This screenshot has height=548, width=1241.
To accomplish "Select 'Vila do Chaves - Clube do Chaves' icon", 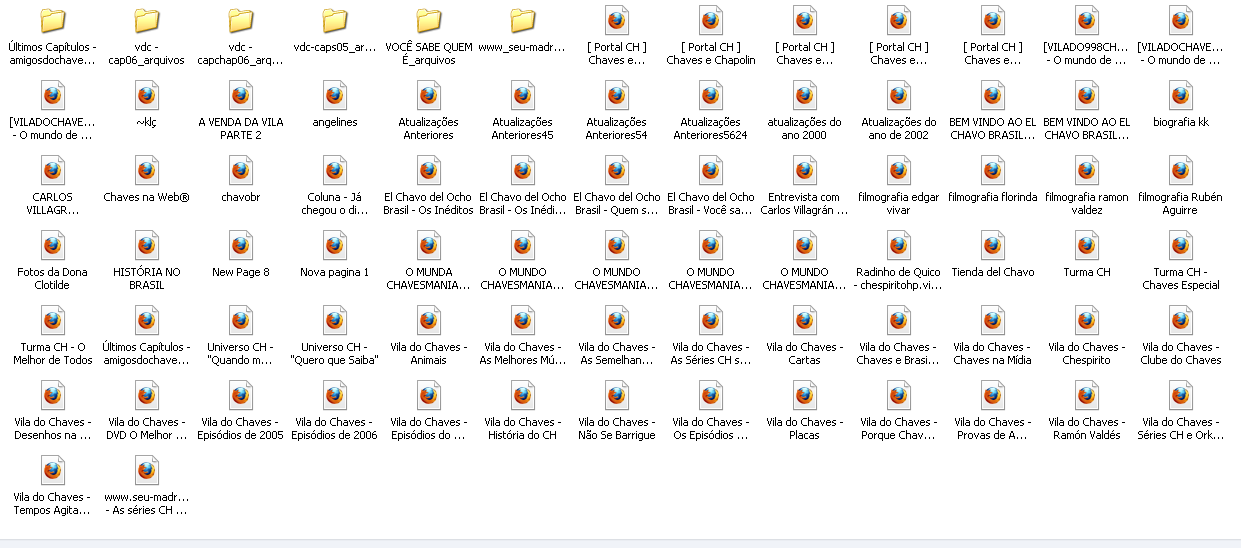I will [1180, 321].
